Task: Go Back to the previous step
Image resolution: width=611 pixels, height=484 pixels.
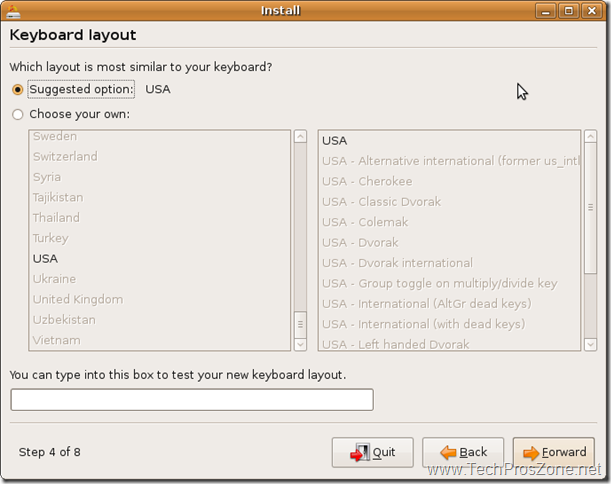Action: point(463,452)
